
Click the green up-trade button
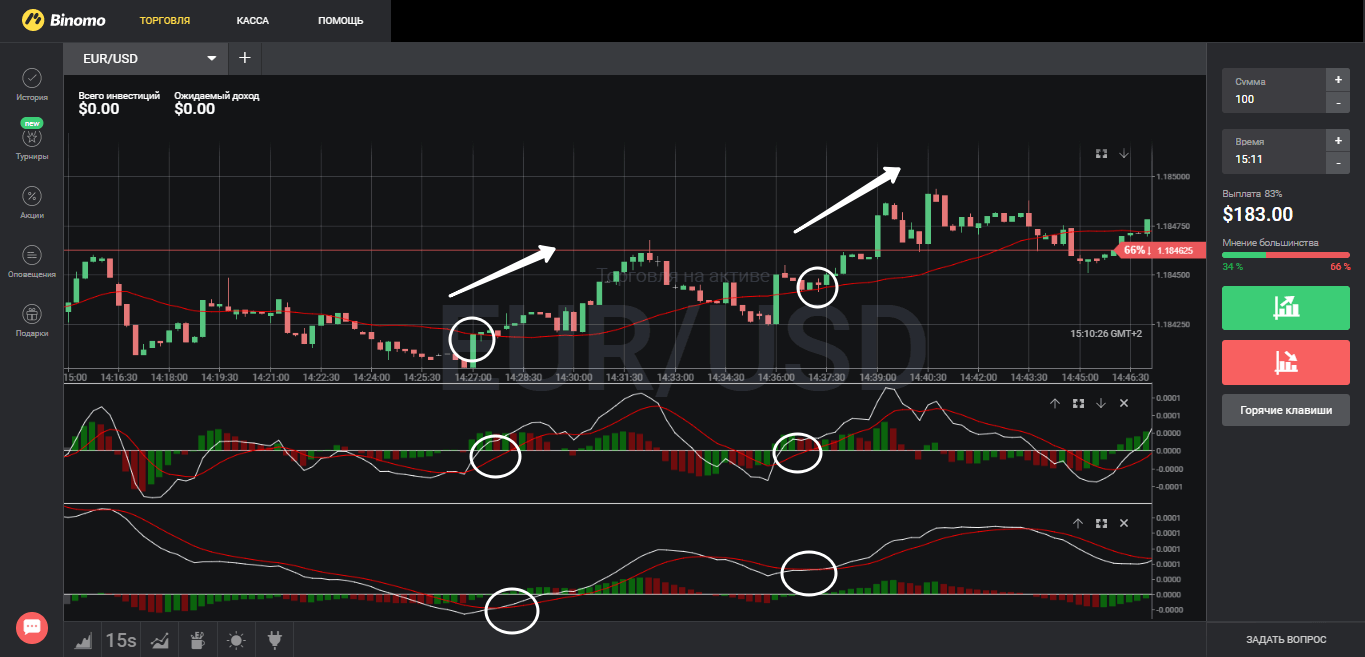pyautogui.click(x=1285, y=307)
